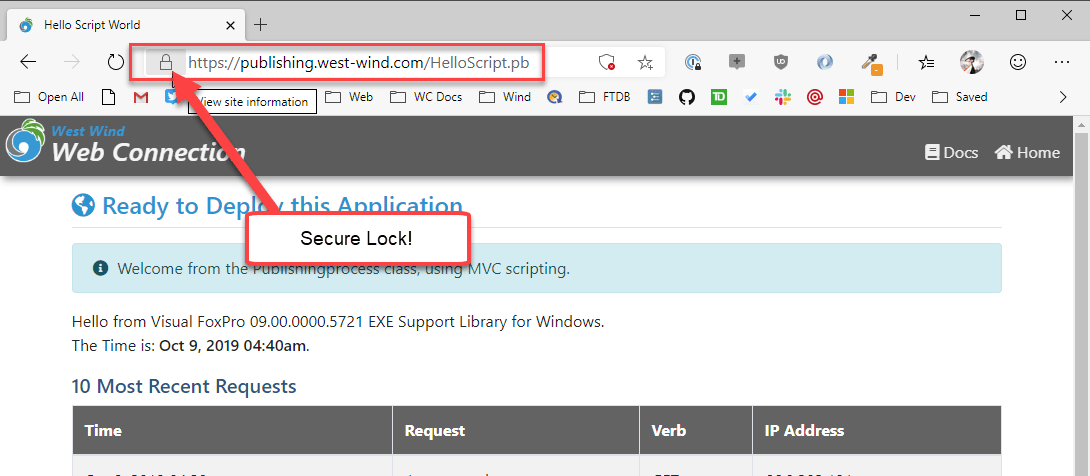Click the smiley feedback icon
This screenshot has height=476, width=1090.
(1018, 62)
